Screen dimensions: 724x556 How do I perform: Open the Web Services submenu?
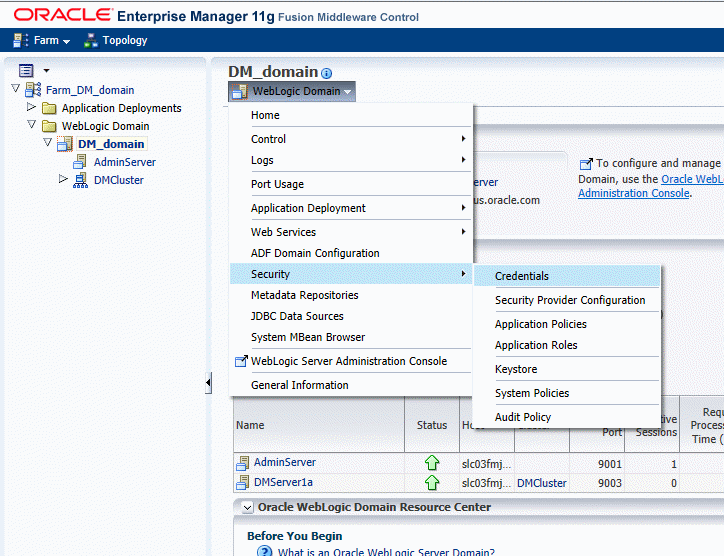(351, 232)
